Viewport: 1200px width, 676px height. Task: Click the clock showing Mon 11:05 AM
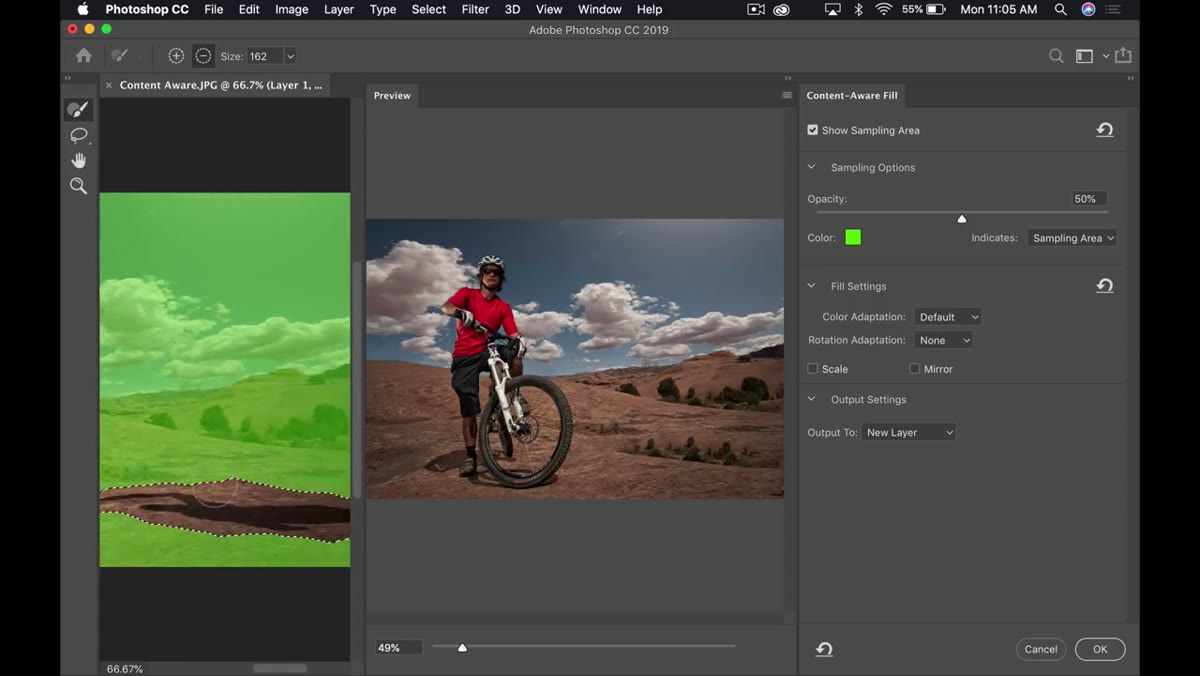click(998, 9)
